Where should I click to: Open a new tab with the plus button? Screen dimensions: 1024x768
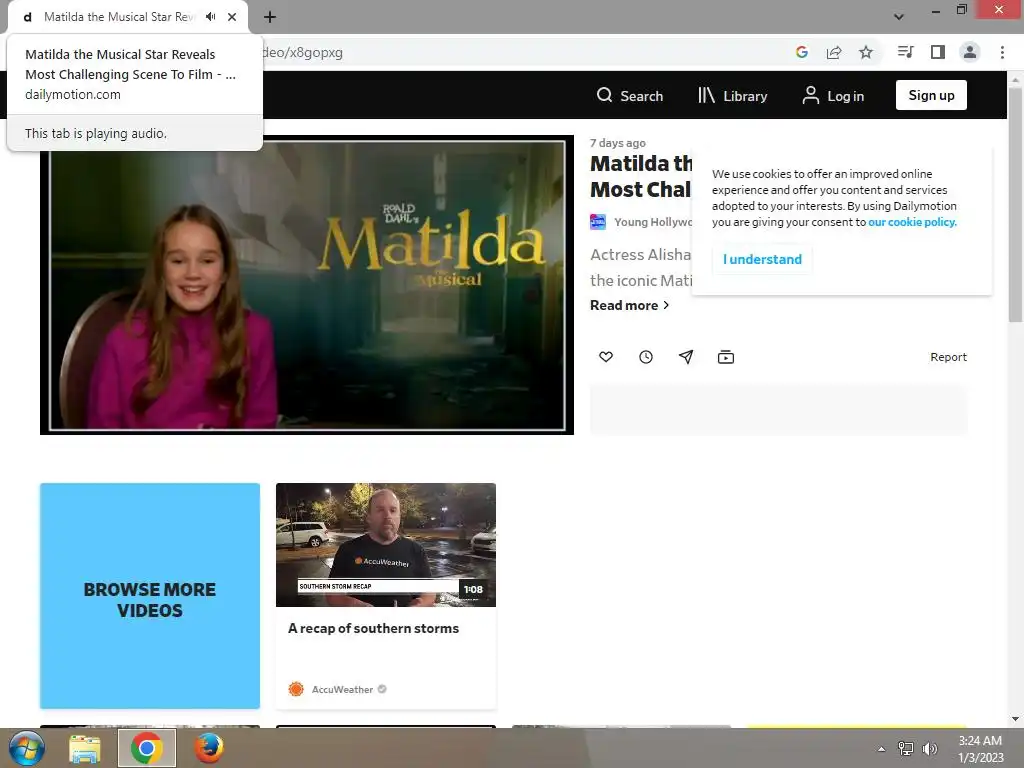[x=270, y=17]
